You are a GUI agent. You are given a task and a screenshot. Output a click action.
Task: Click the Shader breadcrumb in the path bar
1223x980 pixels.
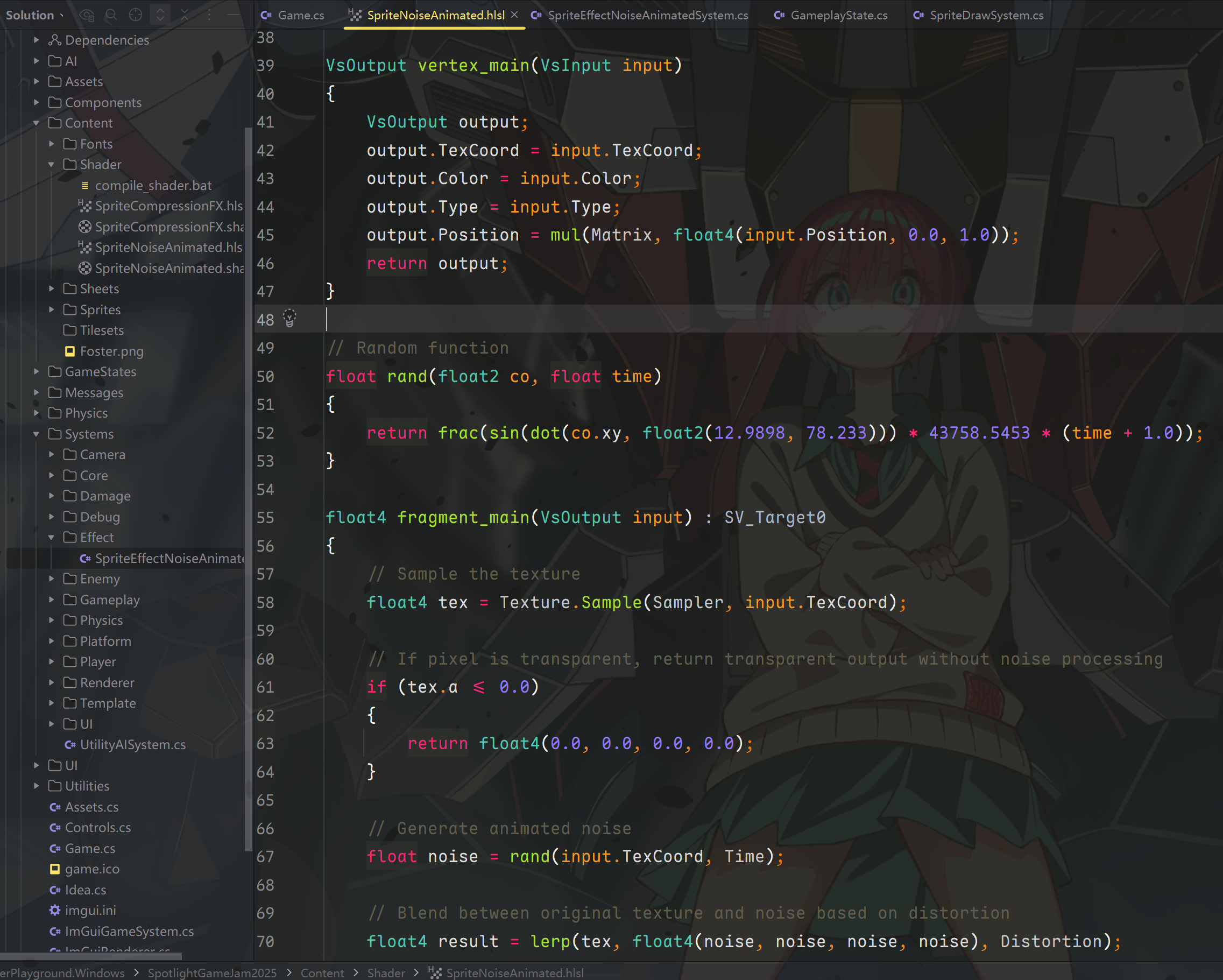point(386,972)
